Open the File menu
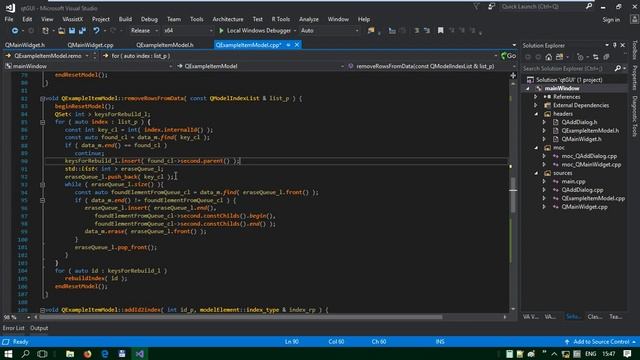The width and height of the screenshot is (640, 360). (9, 19)
